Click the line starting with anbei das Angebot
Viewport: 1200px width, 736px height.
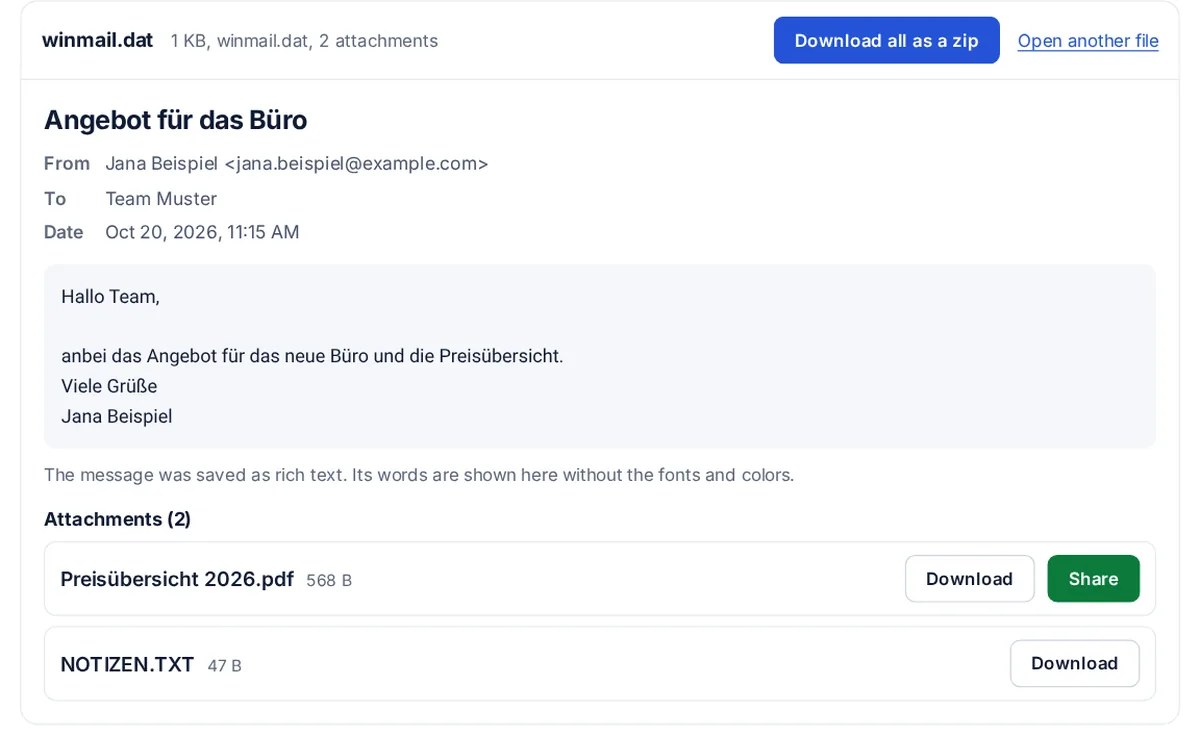pyautogui.click(x=312, y=356)
